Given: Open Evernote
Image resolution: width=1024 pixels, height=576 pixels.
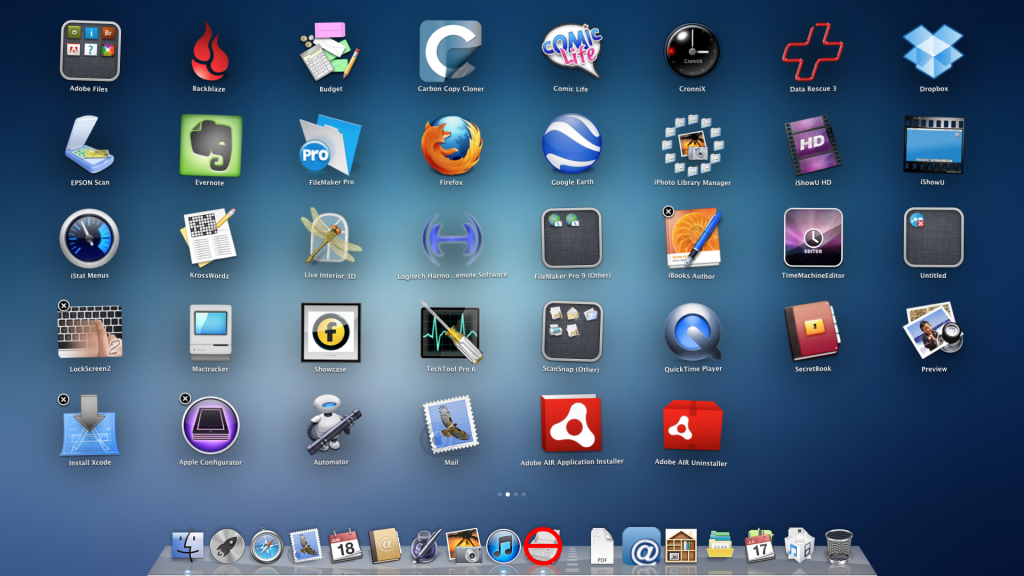Looking at the screenshot, I should tap(210, 146).
